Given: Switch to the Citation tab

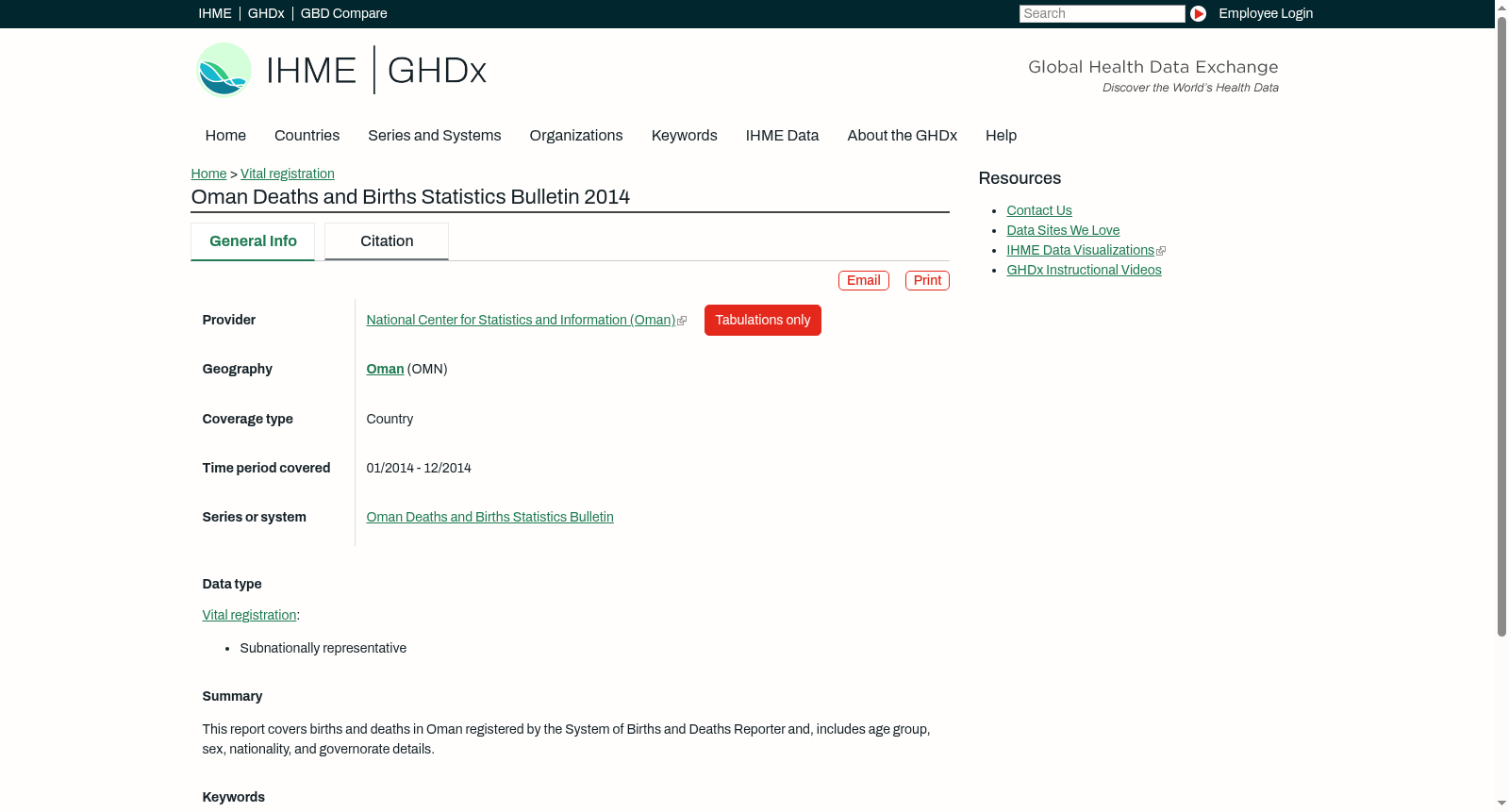Looking at the screenshot, I should (x=387, y=241).
